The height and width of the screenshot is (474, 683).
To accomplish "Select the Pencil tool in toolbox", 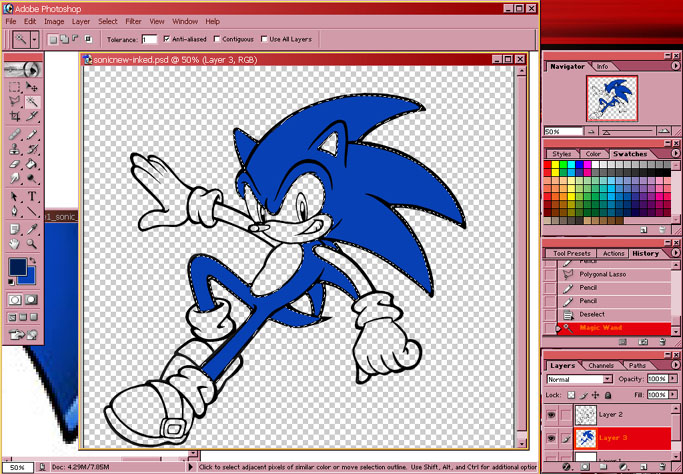I will pos(31,135).
